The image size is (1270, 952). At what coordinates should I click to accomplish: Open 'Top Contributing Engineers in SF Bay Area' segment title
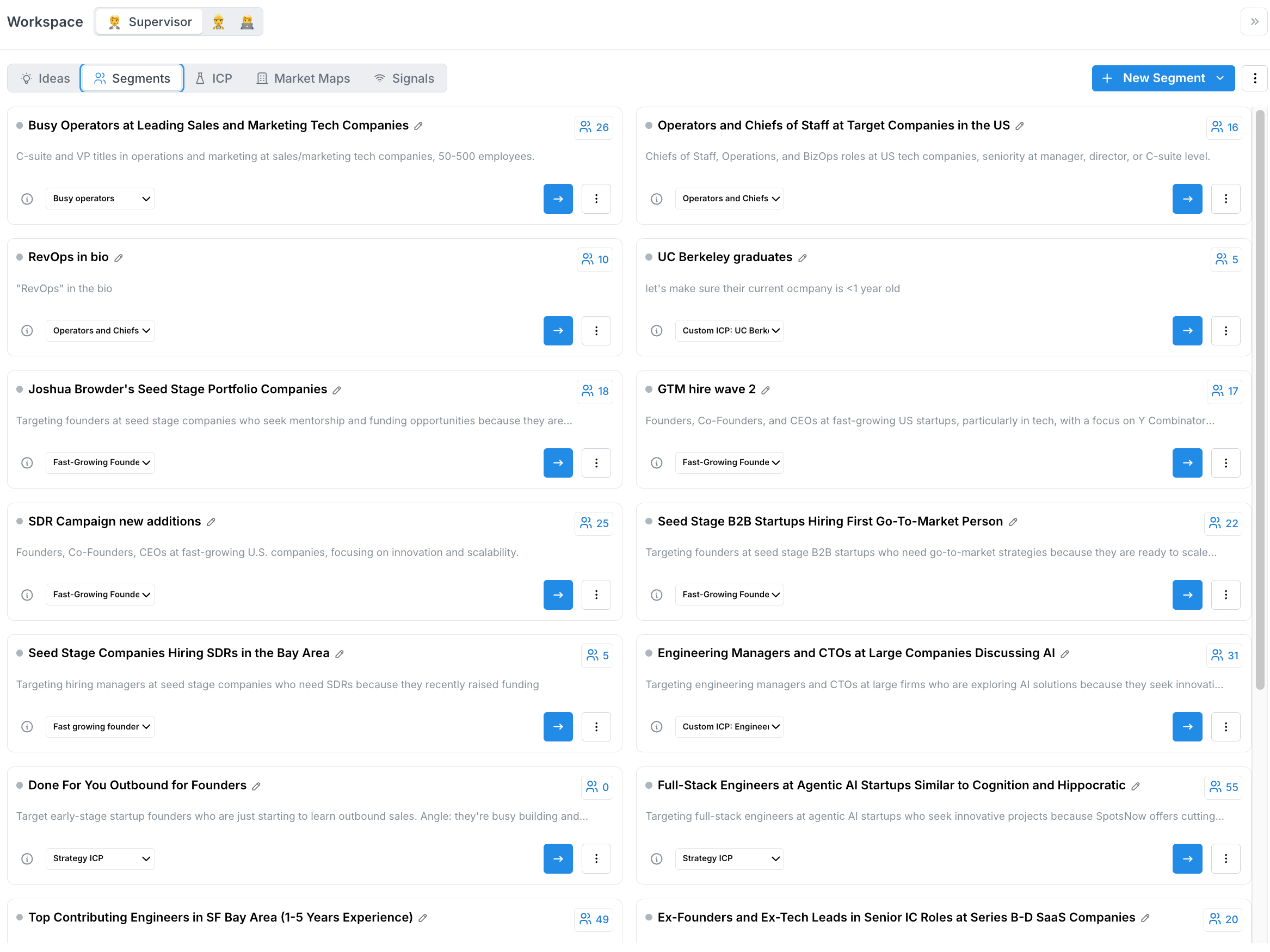tap(220, 917)
